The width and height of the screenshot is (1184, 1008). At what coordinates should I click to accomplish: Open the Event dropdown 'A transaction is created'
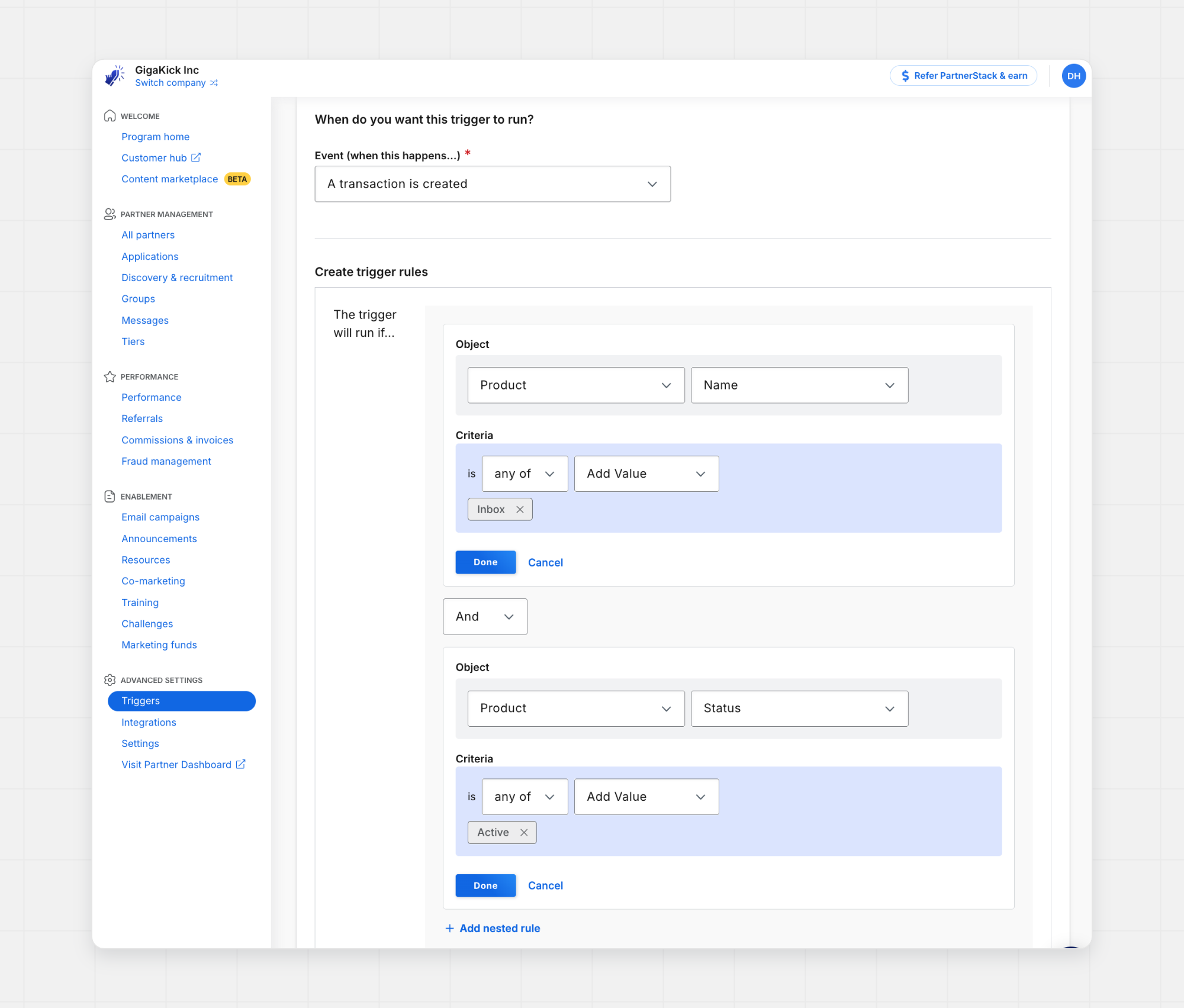[x=493, y=184]
